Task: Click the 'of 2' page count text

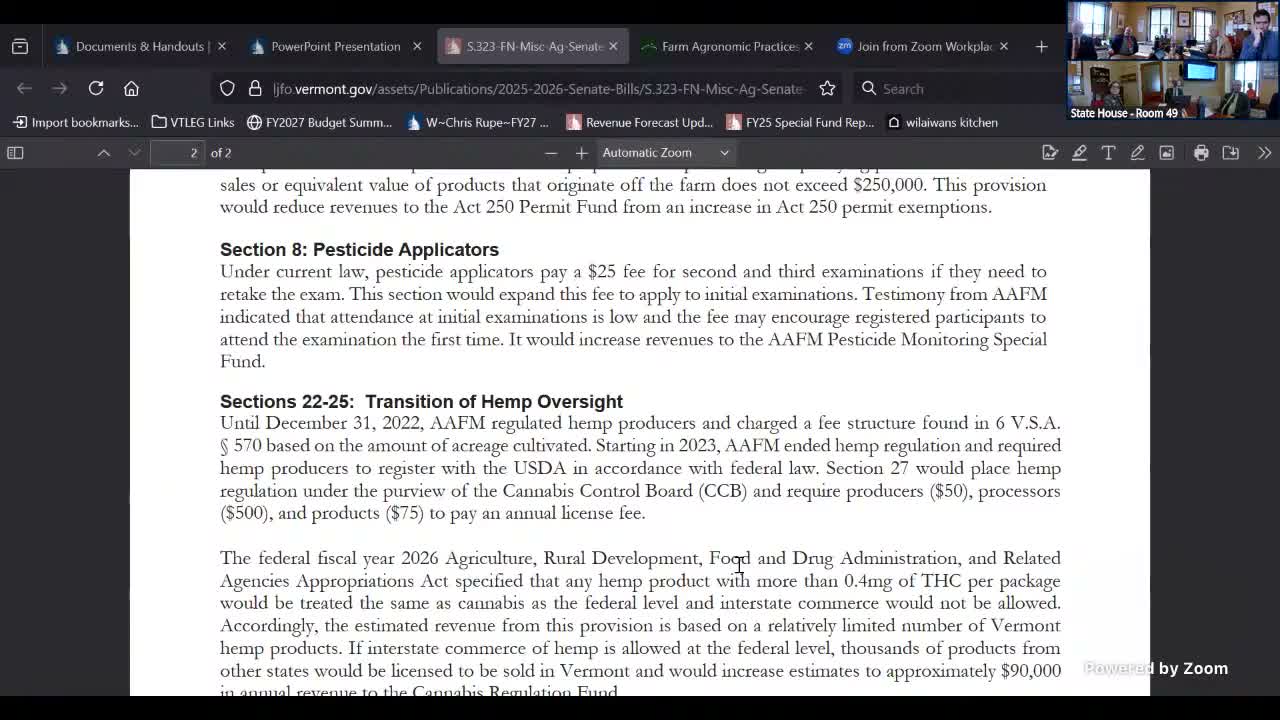Action: click(x=221, y=153)
